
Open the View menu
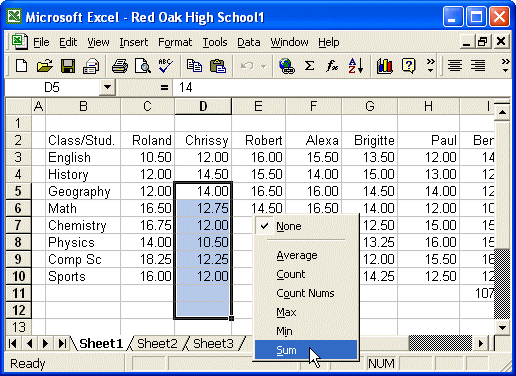tap(98, 42)
